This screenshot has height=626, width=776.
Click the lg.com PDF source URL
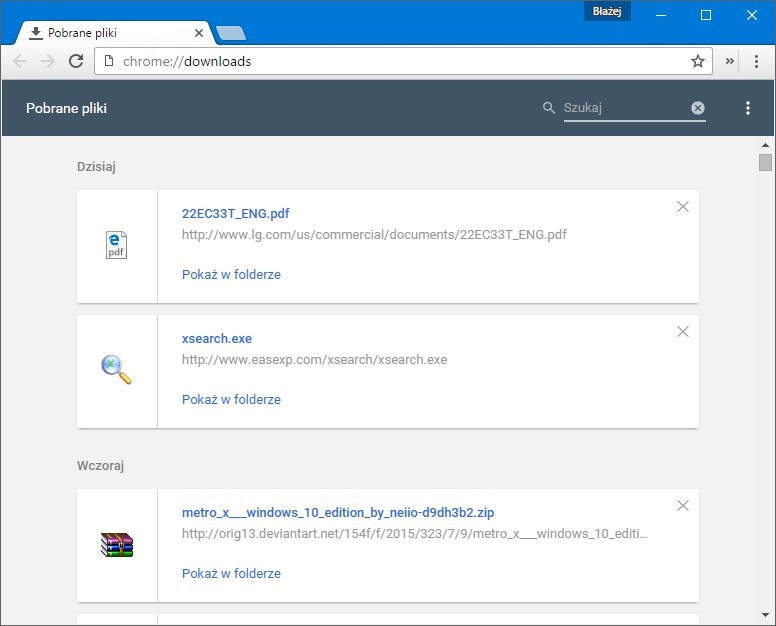point(374,234)
